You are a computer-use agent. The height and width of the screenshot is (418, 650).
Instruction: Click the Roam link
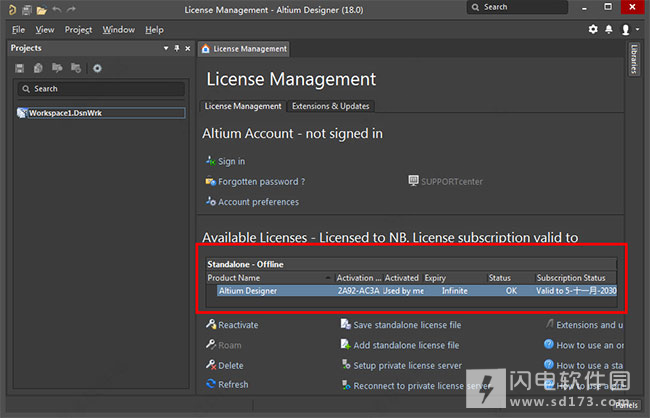pos(230,345)
